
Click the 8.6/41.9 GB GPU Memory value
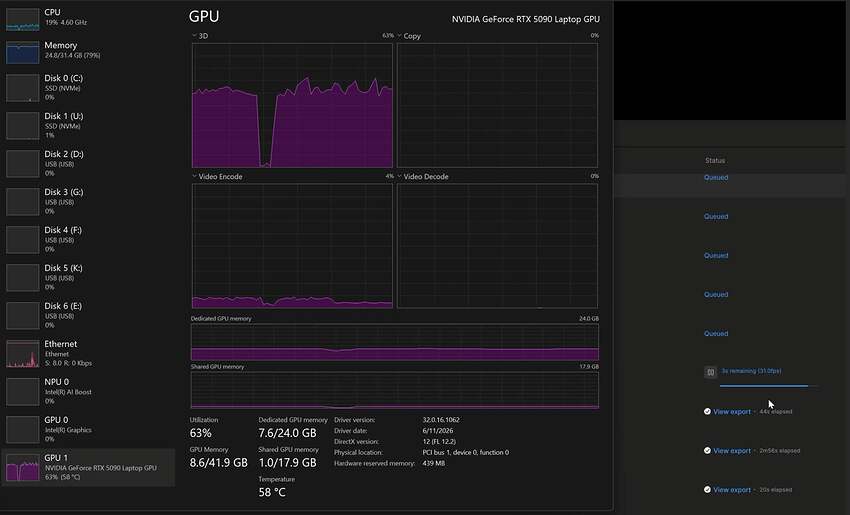click(x=218, y=463)
